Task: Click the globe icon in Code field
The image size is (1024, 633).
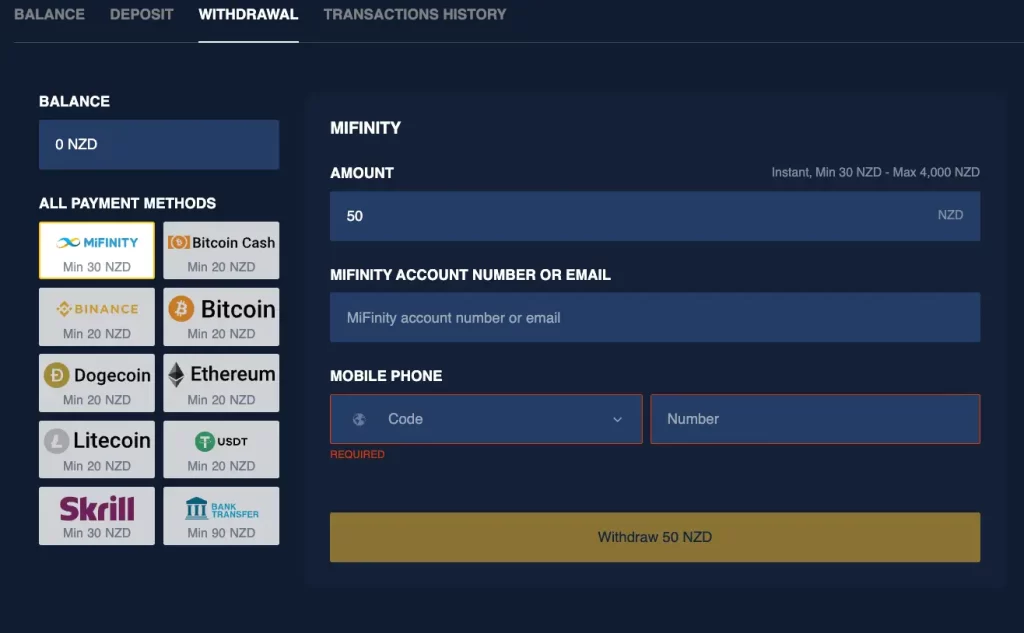Action: tap(359, 419)
